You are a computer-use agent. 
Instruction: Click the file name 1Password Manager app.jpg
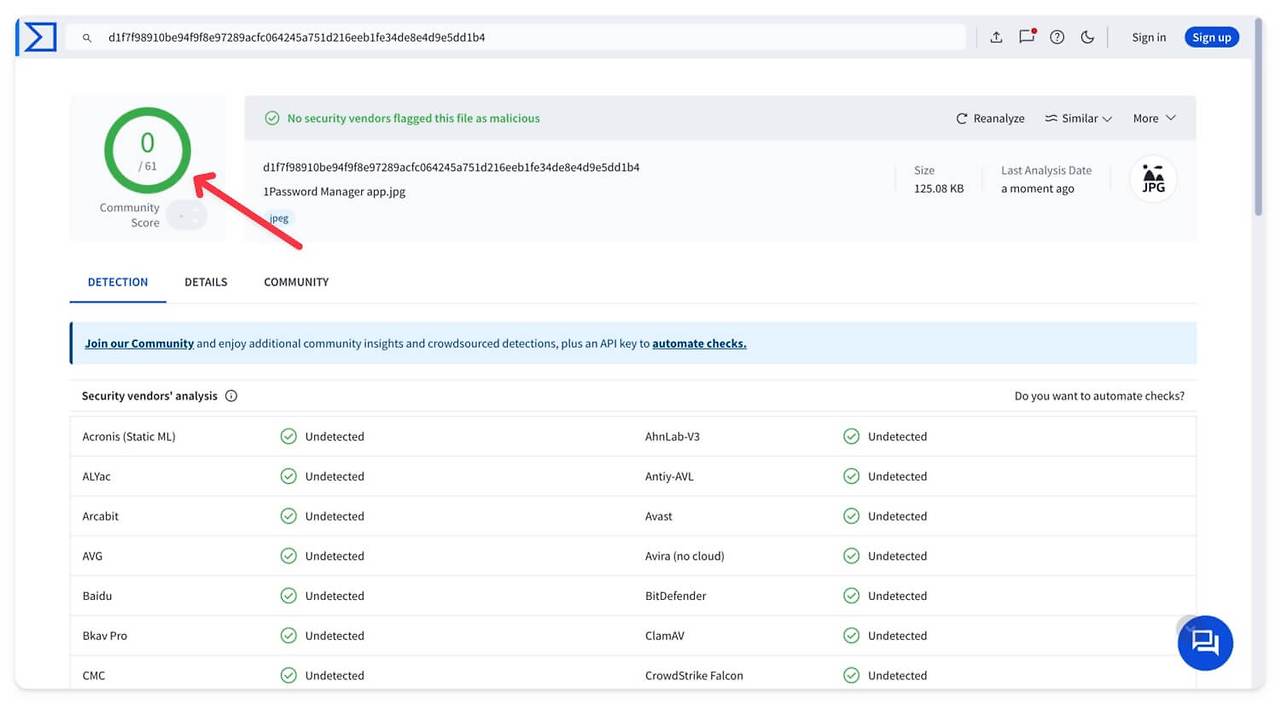[334, 191]
